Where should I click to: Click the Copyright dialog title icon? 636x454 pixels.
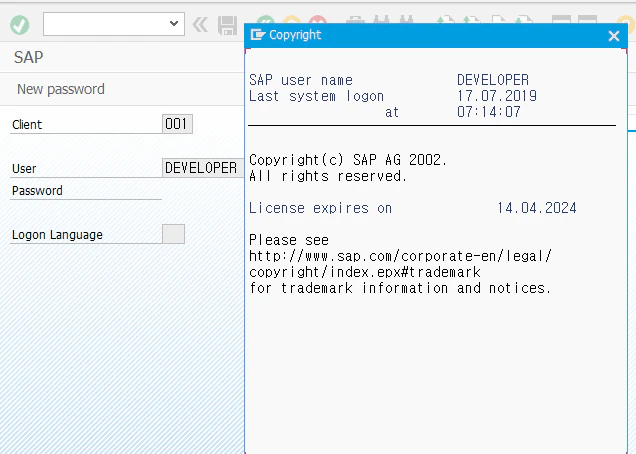point(258,35)
